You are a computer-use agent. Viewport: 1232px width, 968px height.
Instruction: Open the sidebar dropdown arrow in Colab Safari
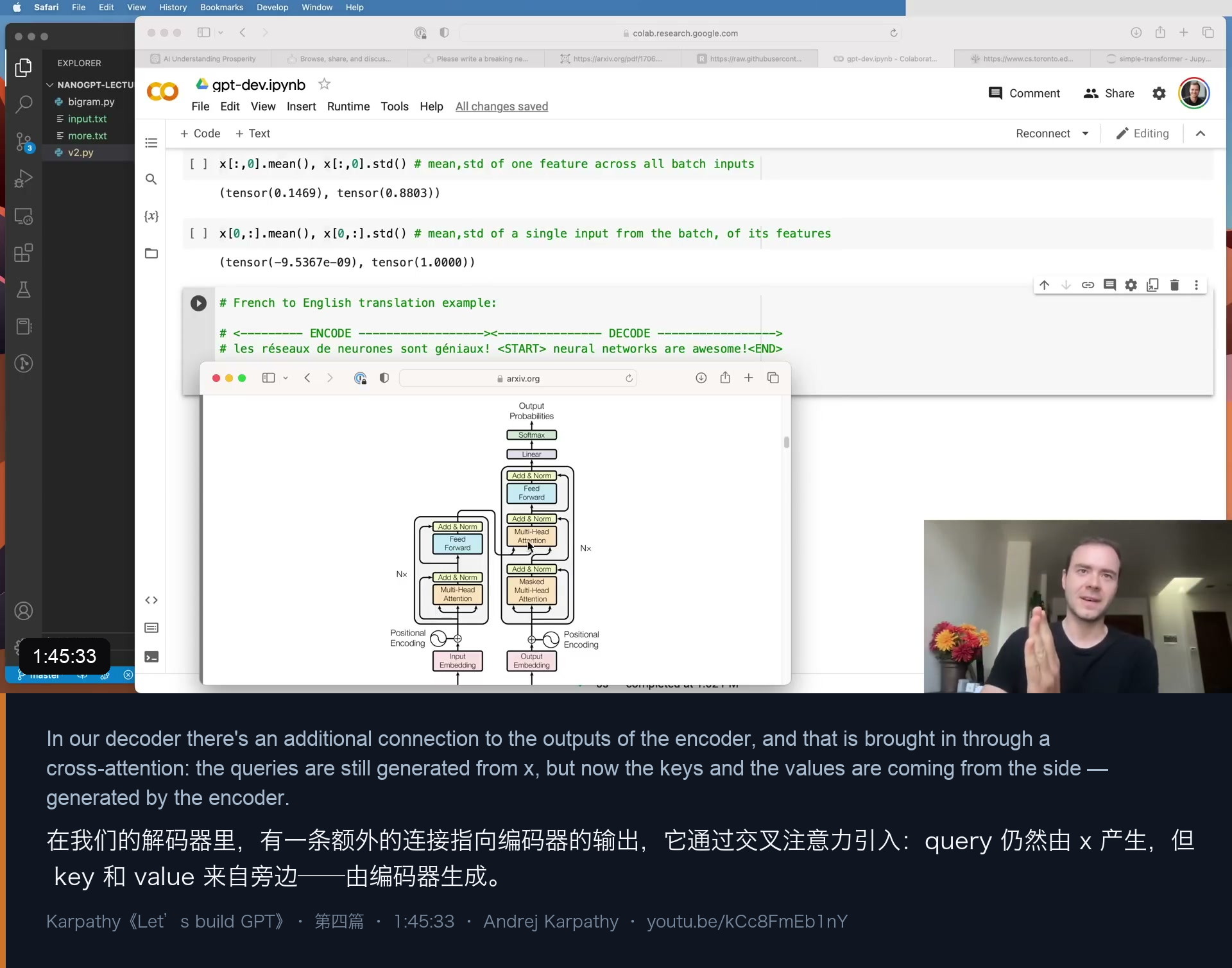221,32
